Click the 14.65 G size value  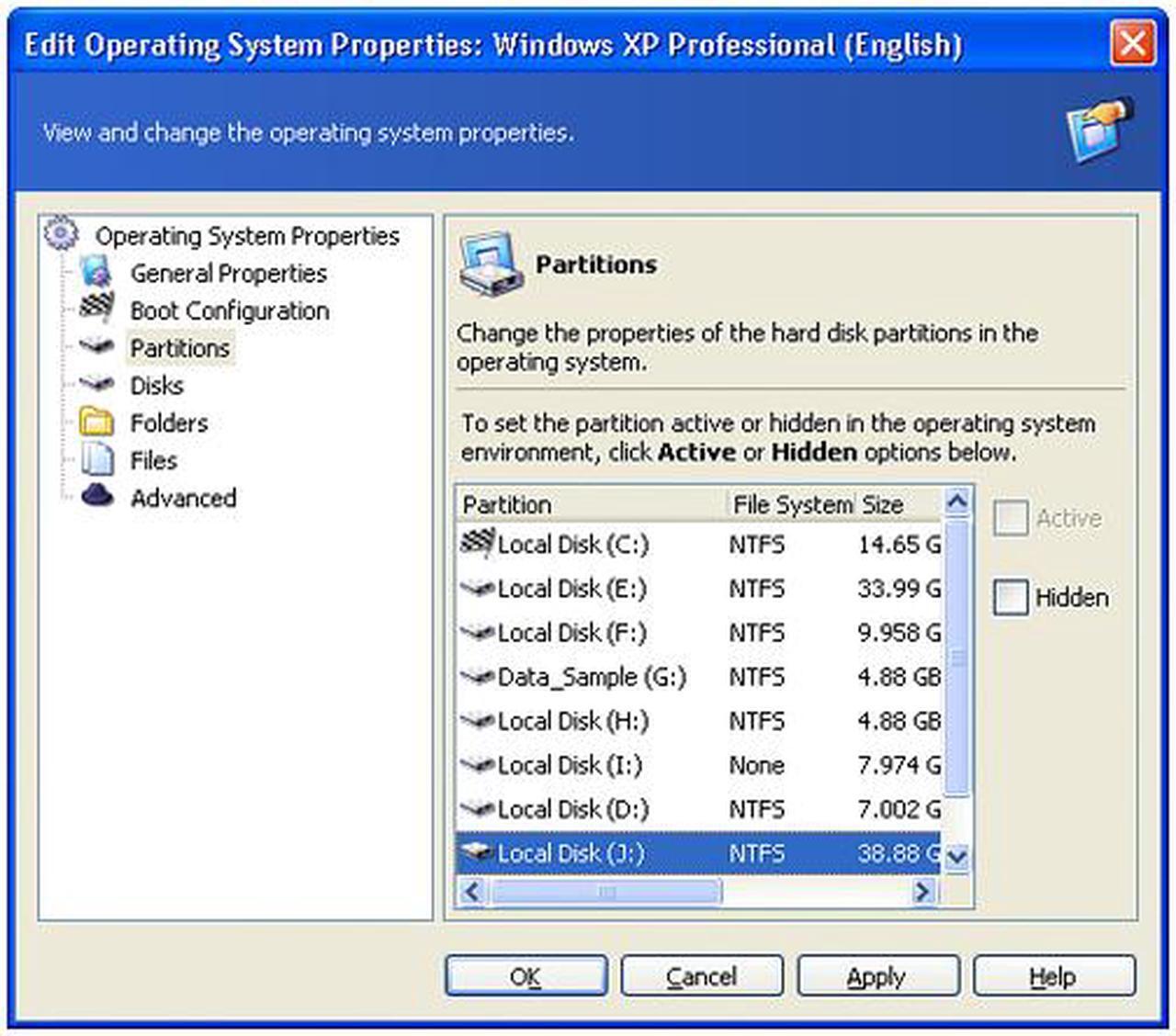tap(899, 545)
